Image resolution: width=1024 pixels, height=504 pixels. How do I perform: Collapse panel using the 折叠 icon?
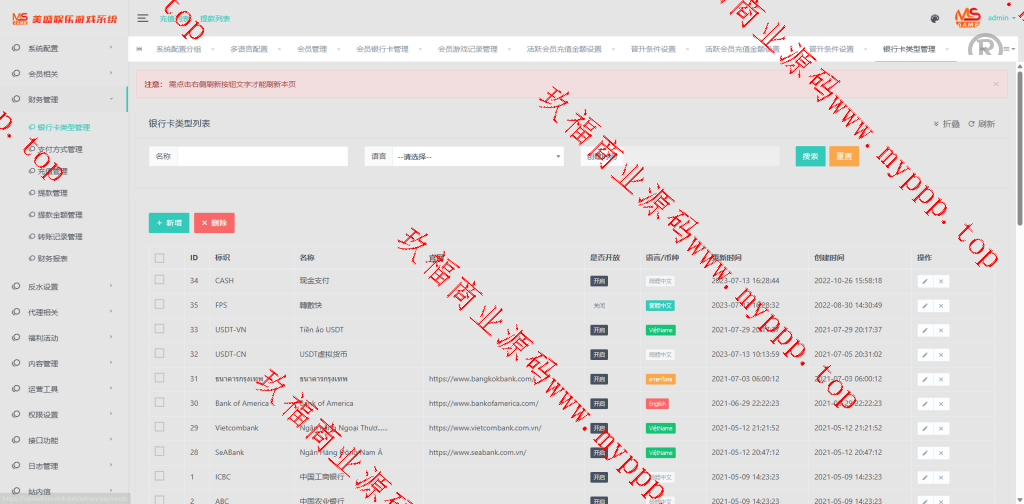[x=946, y=124]
